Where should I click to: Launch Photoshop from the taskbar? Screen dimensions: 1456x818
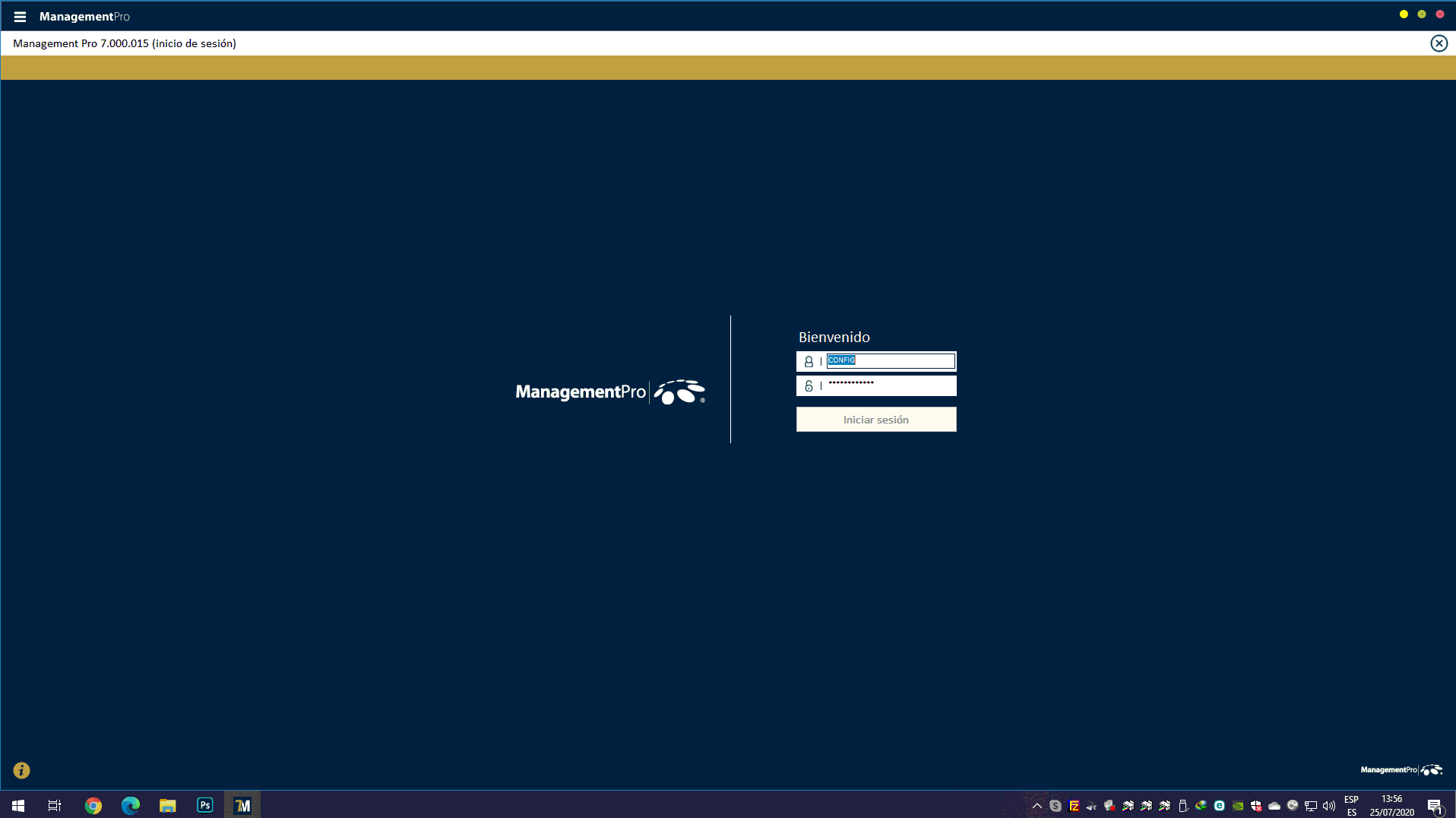pos(205,805)
